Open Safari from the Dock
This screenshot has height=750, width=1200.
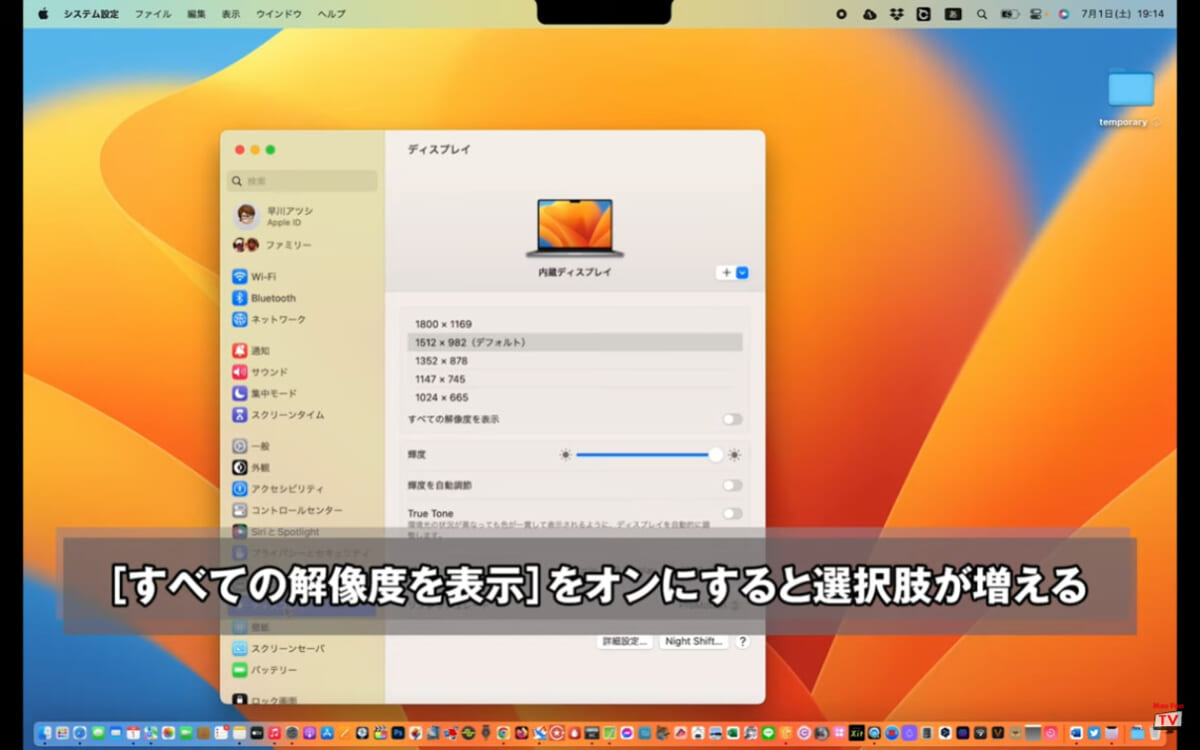pos(80,733)
